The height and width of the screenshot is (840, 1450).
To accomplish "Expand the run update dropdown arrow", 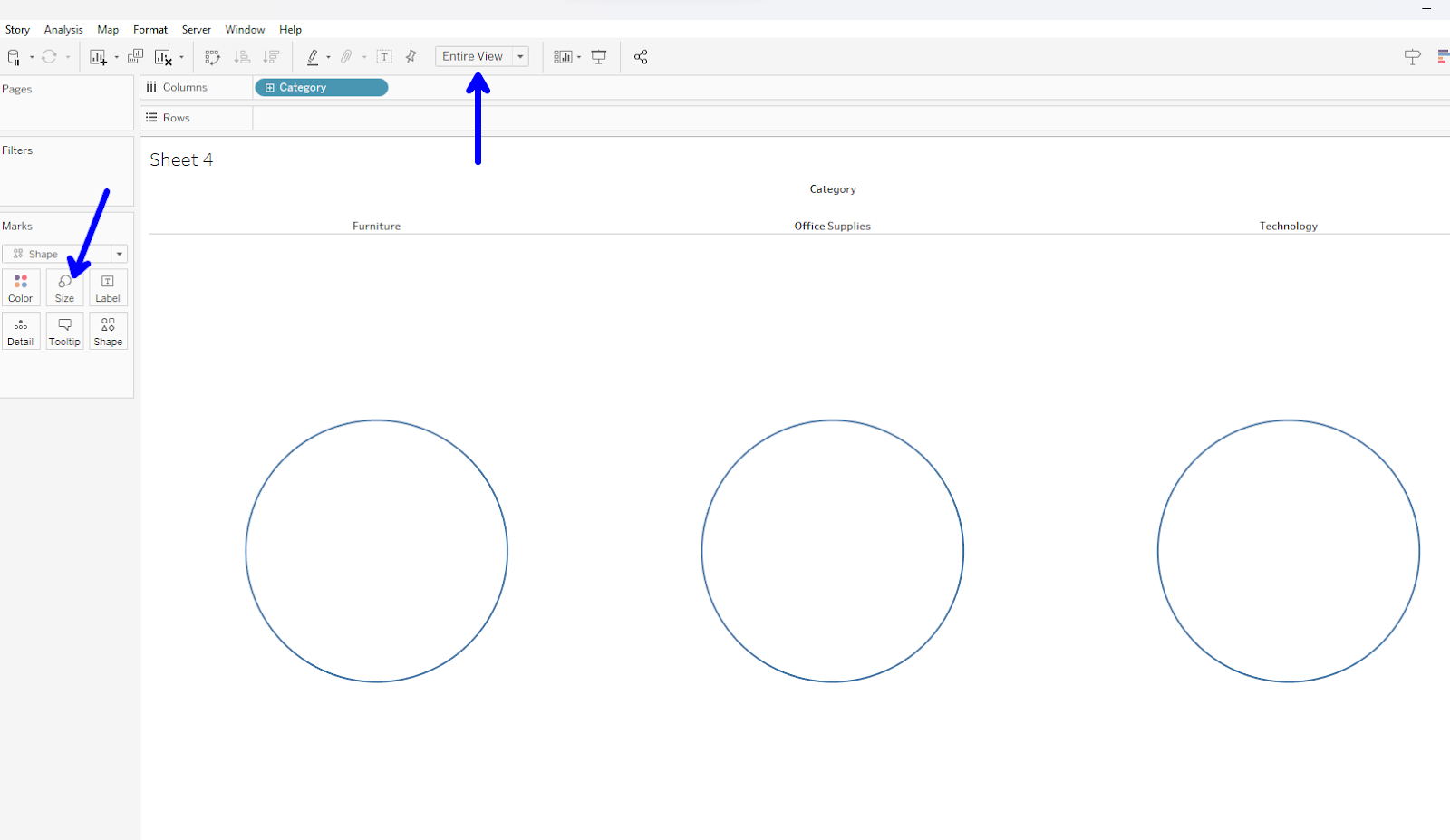I will [68, 57].
